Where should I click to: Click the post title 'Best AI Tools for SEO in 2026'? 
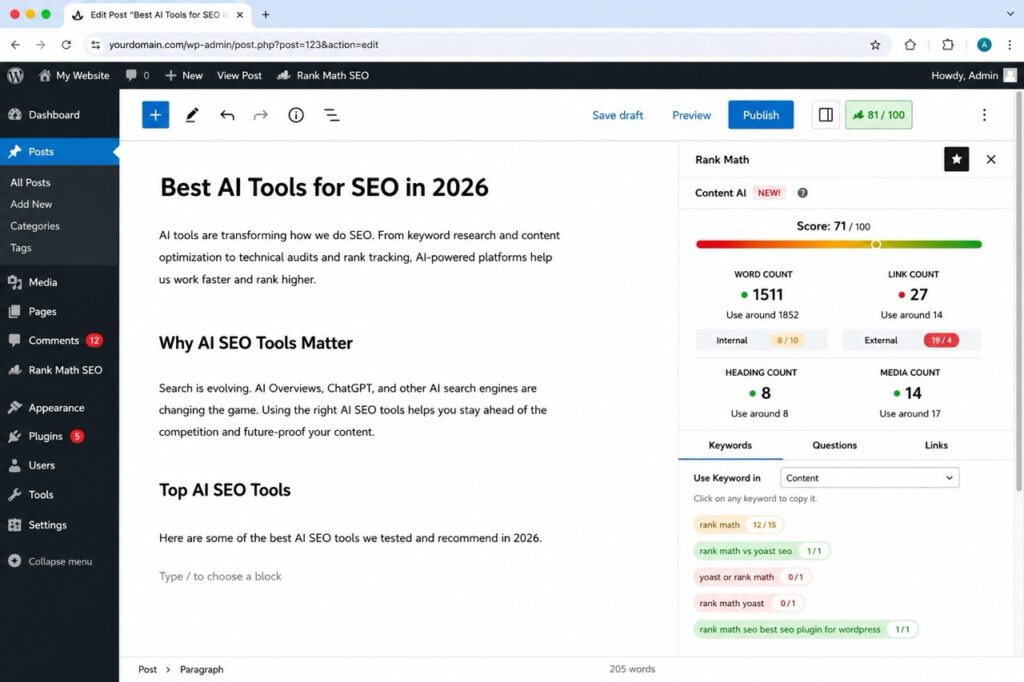point(324,187)
